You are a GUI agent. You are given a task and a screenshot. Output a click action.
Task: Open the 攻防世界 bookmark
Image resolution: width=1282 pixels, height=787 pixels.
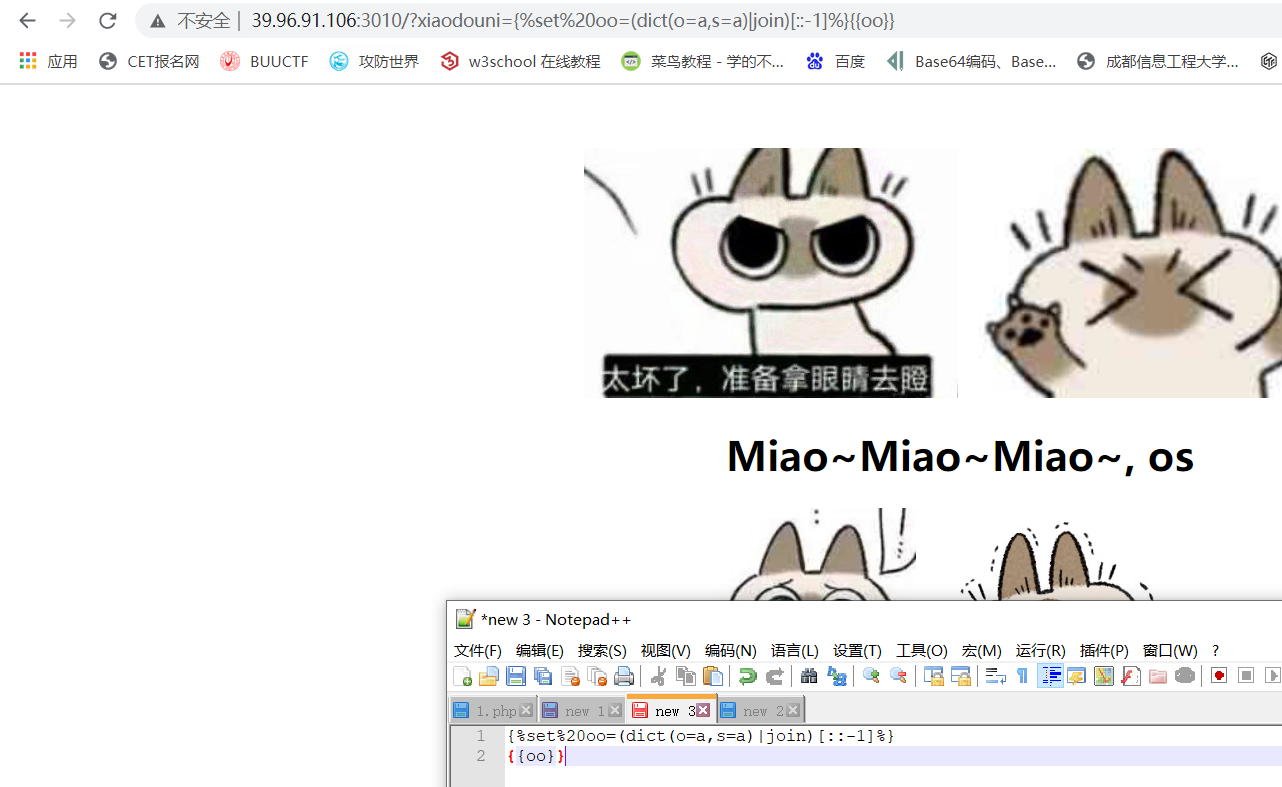pyautogui.click(x=374, y=61)
